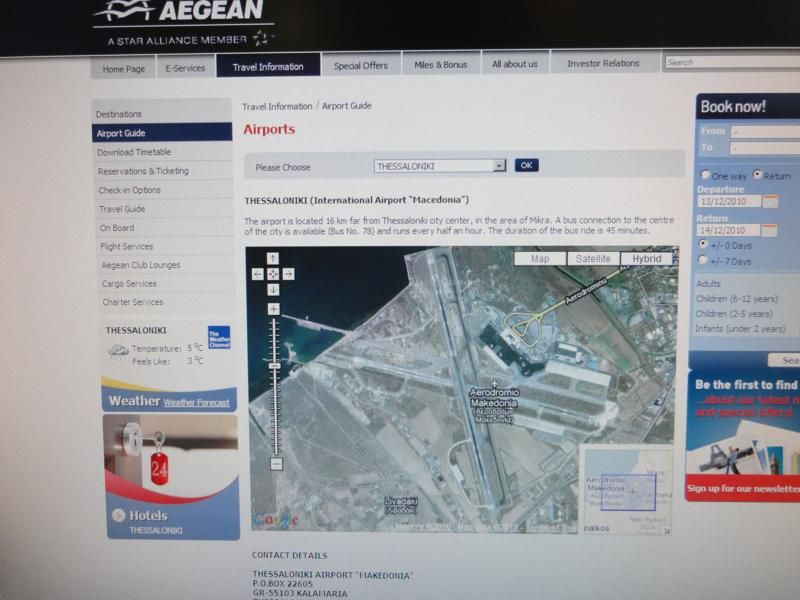Screen dimensions: 800x600
Task: Click the Aegean airline logo
Action: (185, 23)
